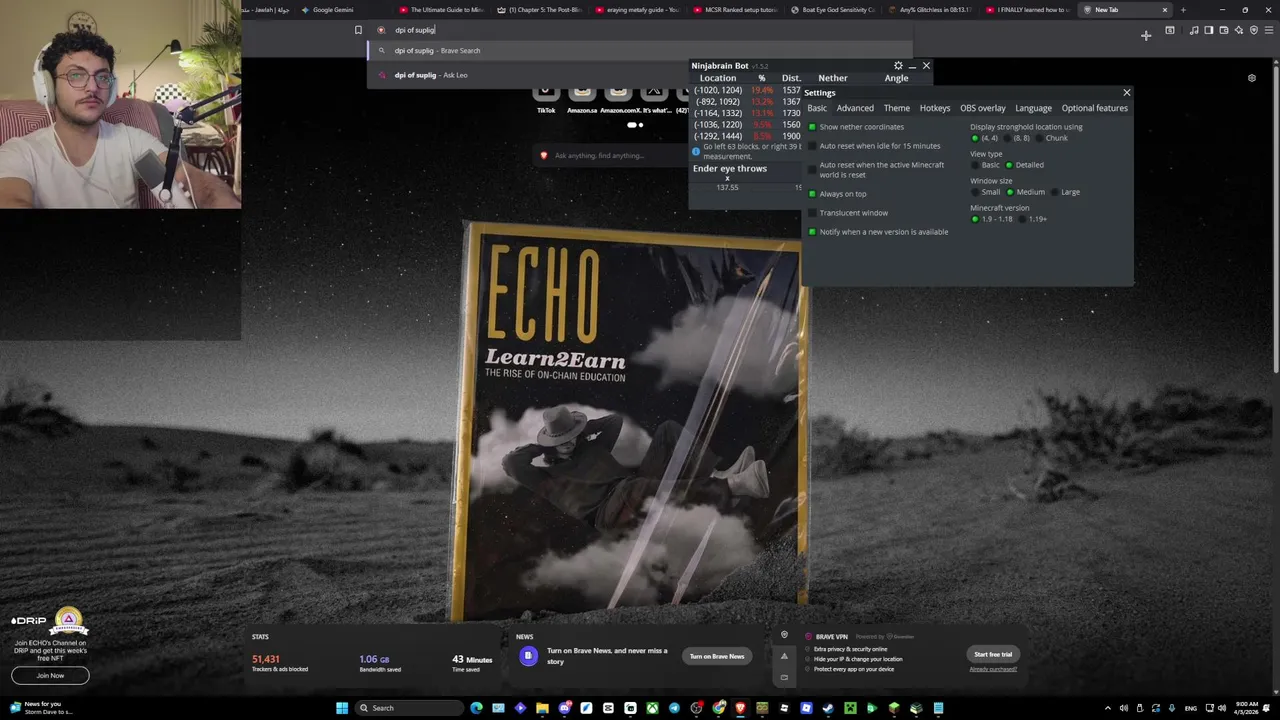Screen dimensions: 1280x720
Task: Click TikTok shortcut tile
Action: pyautogui.click(x=546, y=99)
